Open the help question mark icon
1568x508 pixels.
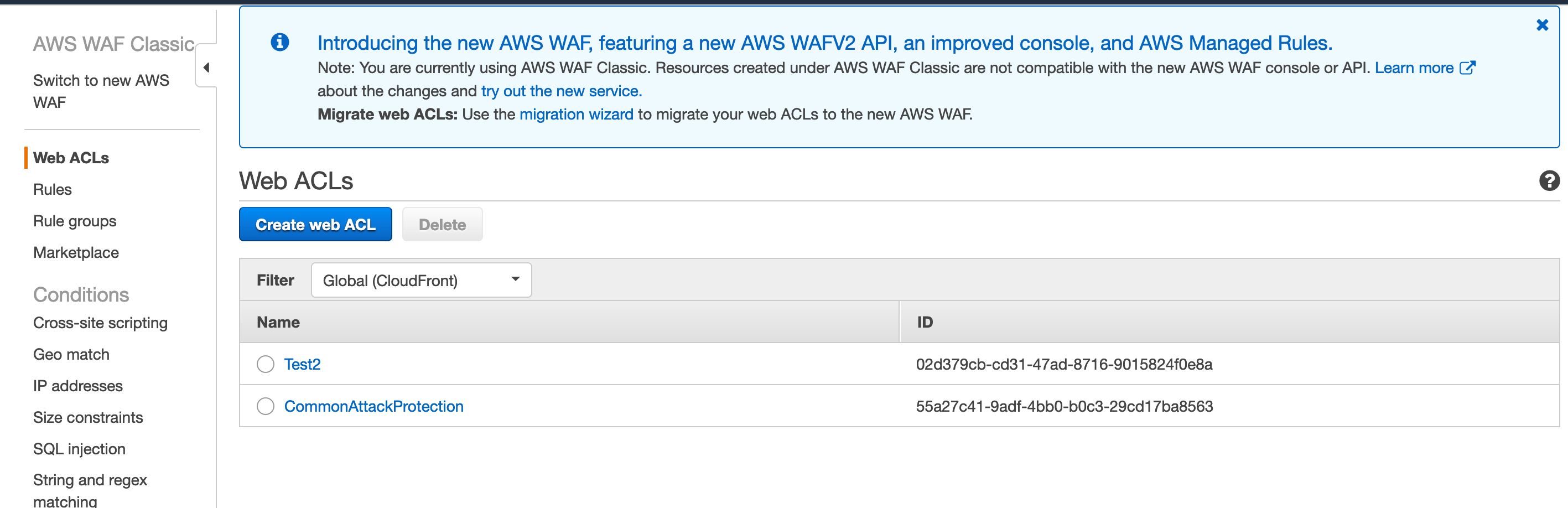tap(1549, 181)
